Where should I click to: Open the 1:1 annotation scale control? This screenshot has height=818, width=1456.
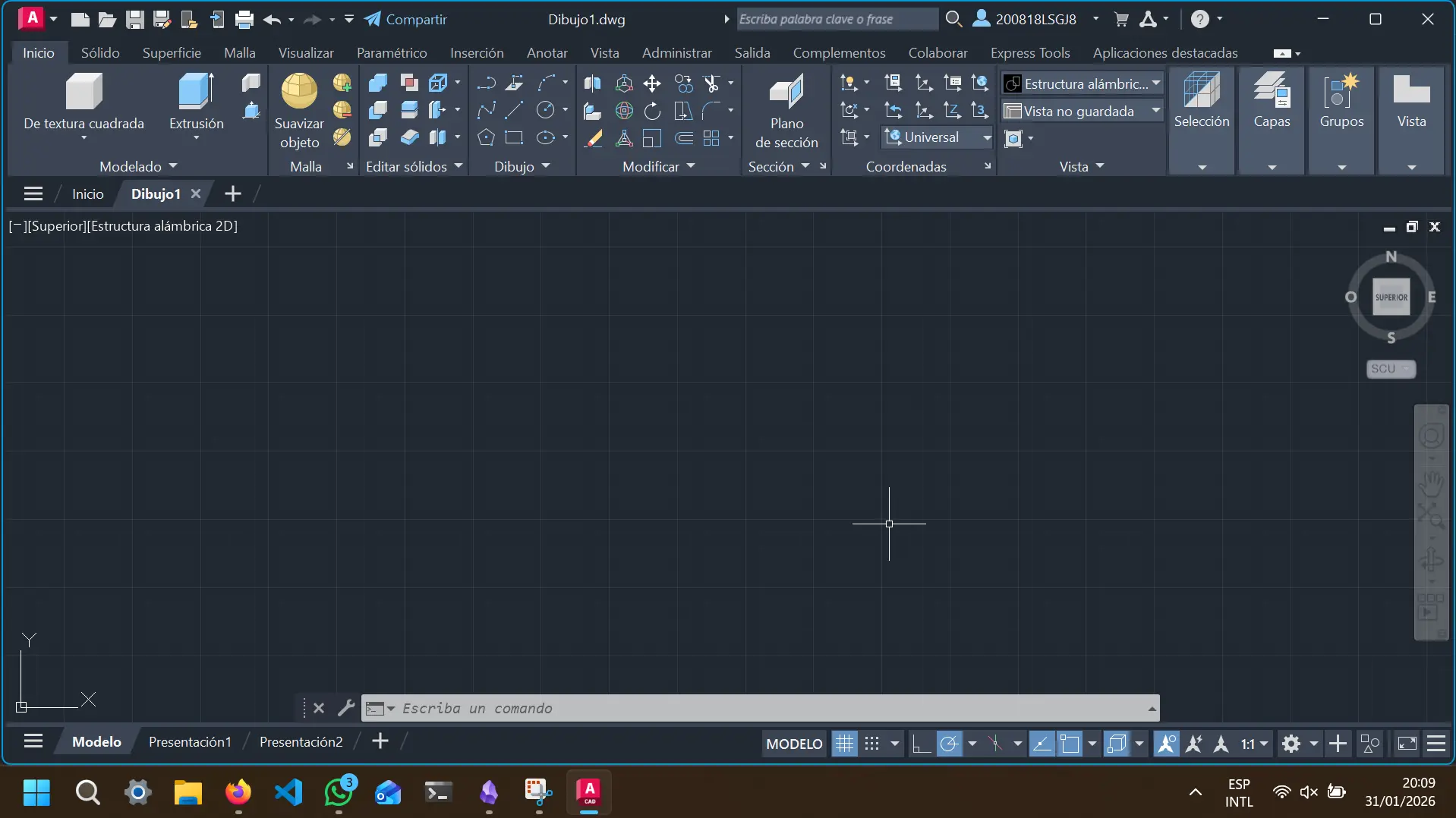pos(1253,743)
